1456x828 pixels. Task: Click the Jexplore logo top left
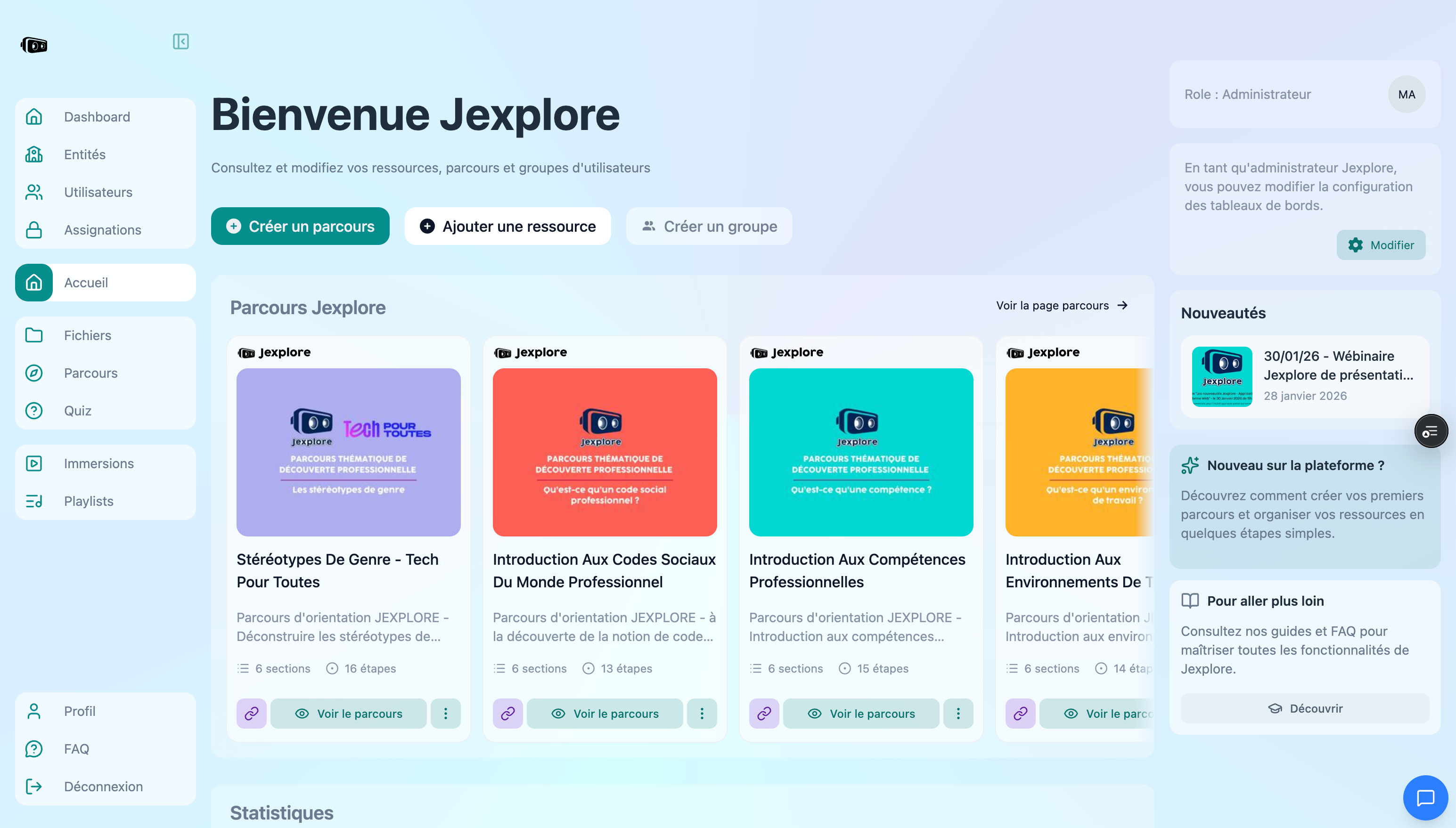click(x=33, y=45)
